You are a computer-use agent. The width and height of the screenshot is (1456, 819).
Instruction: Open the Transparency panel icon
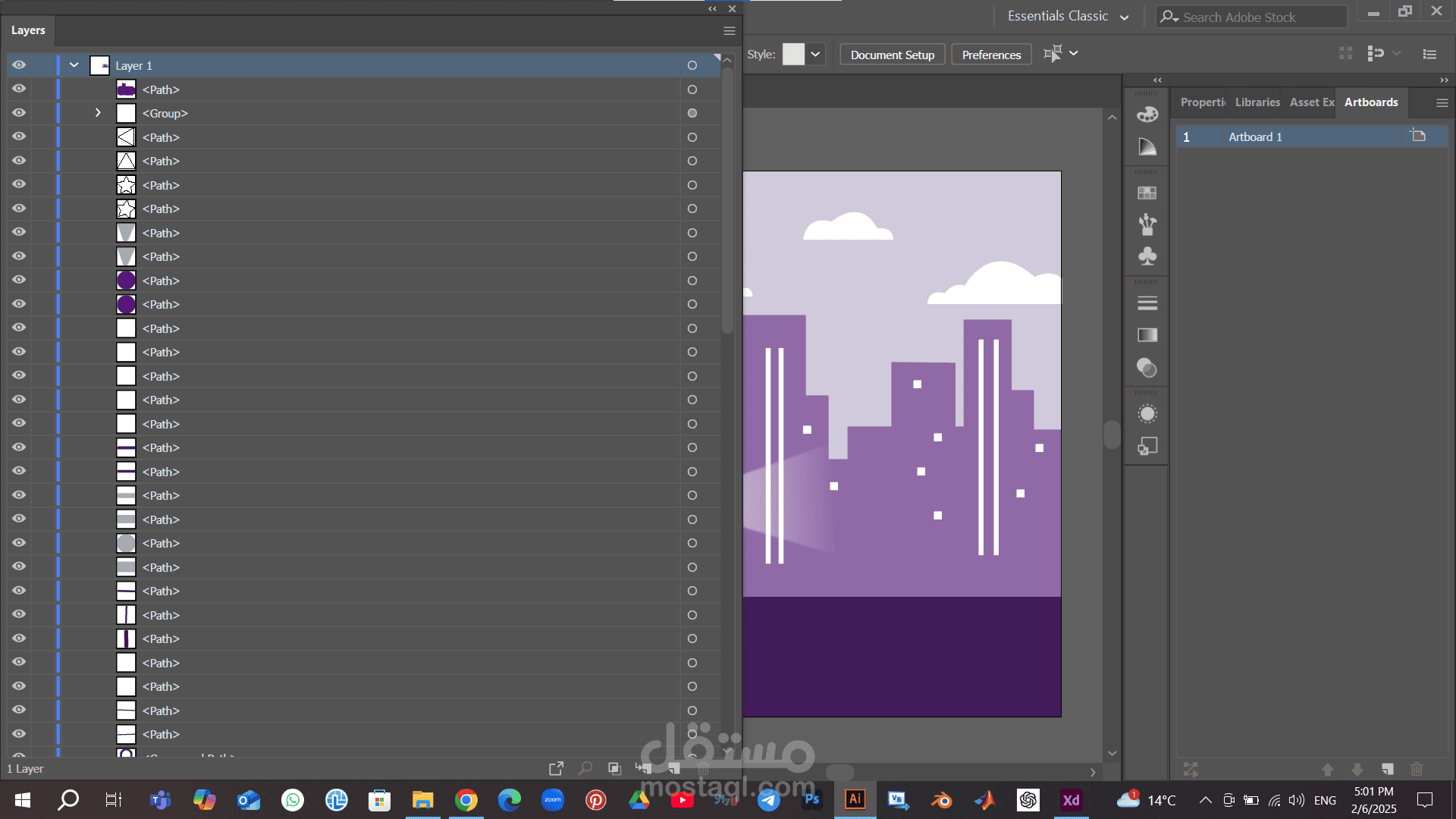1147,369
